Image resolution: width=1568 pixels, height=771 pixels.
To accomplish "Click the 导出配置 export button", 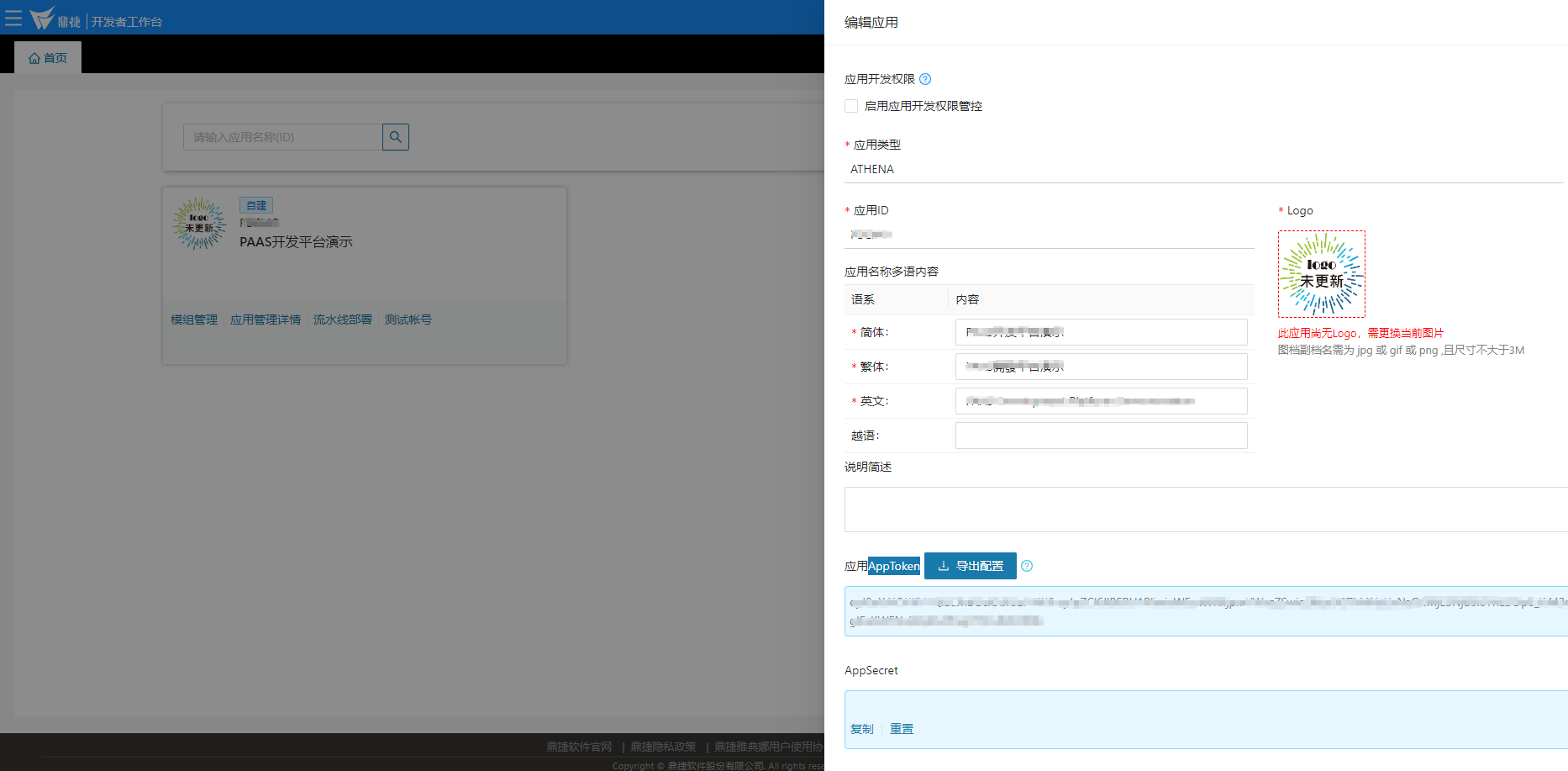I will point(971,566).
